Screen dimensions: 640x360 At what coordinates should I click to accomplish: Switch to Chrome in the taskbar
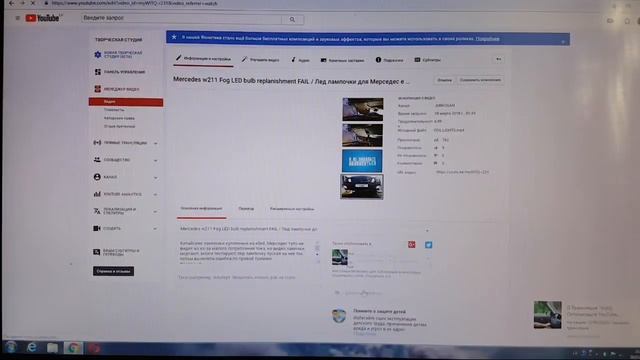[x=73, y=348]
